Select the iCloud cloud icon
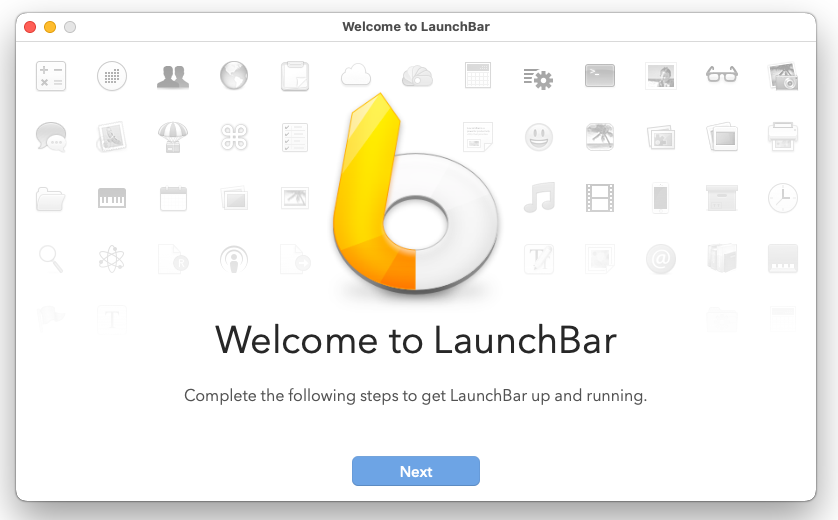Image resolution: width=838 pixels, height=520 pixels. [356, 75]
